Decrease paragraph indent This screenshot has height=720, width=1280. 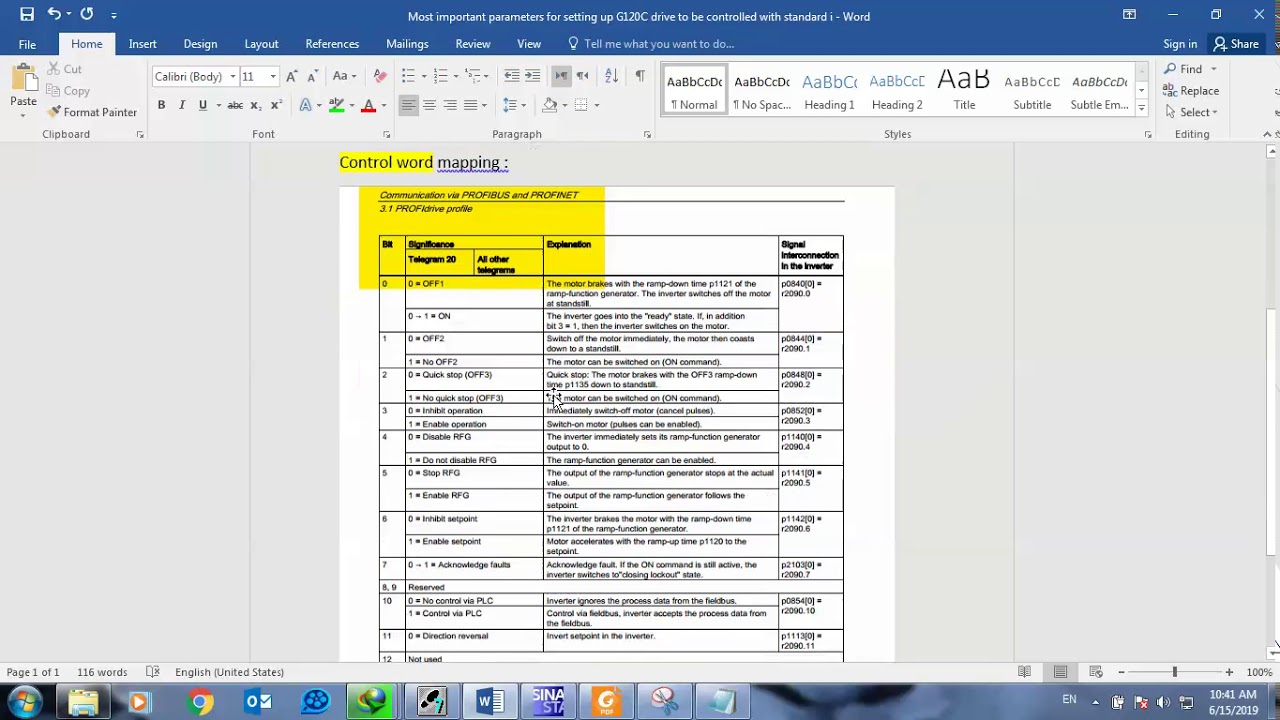coord(511,76)
